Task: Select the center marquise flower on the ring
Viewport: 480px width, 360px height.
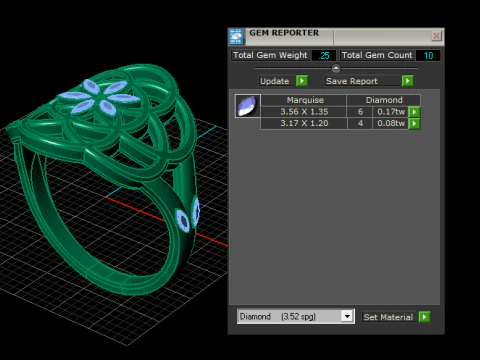Action: (100, 97)
